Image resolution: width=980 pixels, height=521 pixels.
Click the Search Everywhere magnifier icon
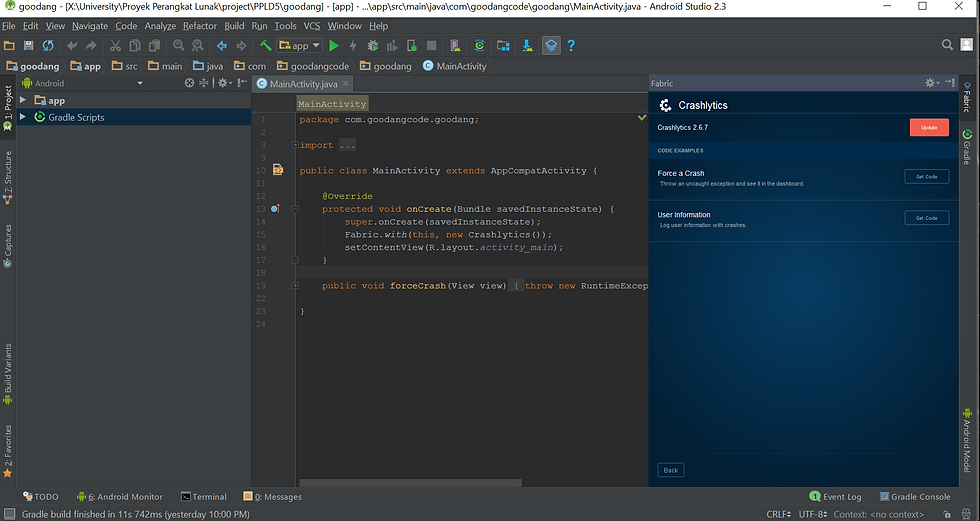coord(948,45)
